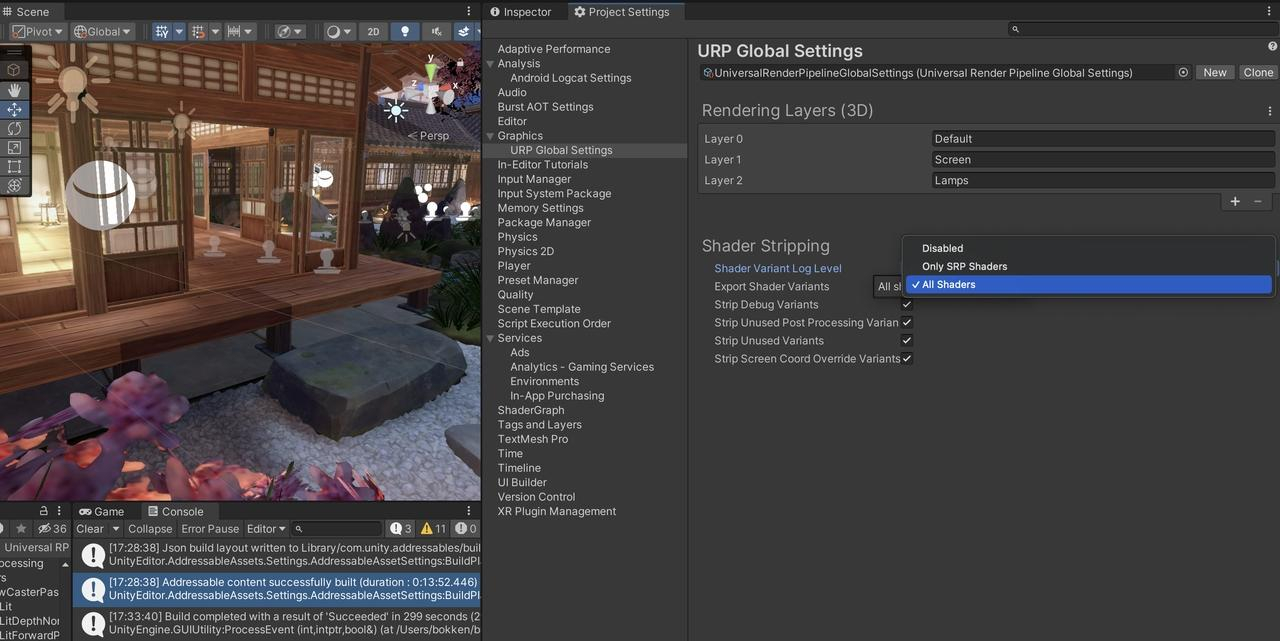Open grid snapping dropdown arrow

(x=215, y=32)
